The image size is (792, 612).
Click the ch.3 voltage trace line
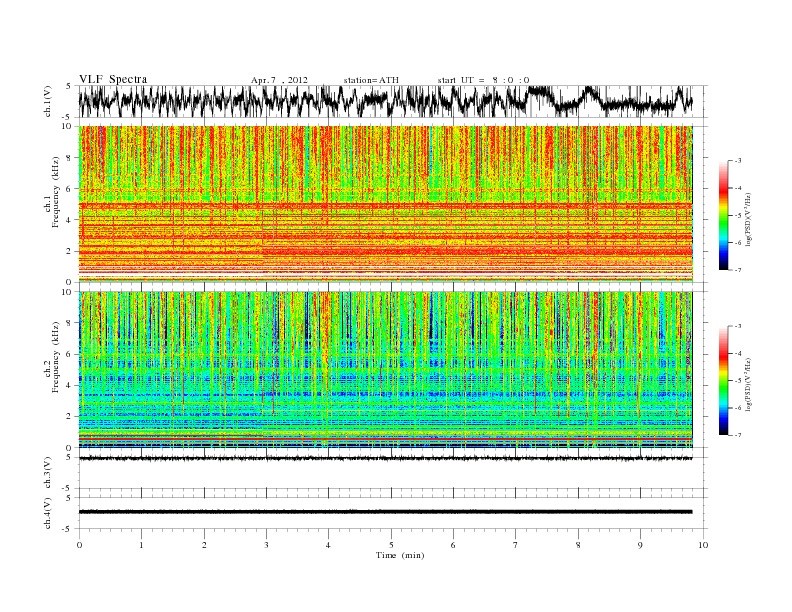385,458
